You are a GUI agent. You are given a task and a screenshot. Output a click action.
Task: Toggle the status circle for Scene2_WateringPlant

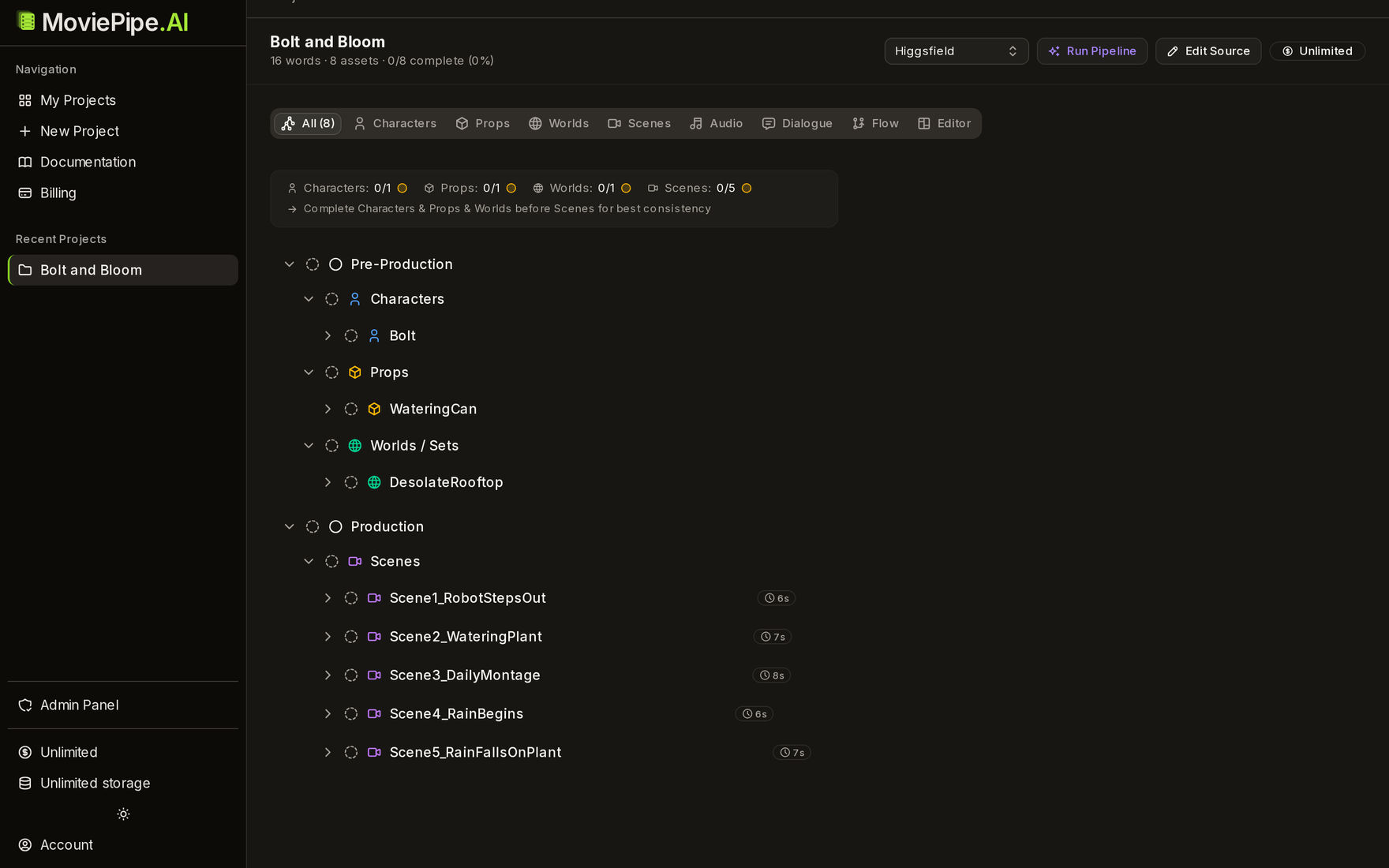(x=351, y=637)
